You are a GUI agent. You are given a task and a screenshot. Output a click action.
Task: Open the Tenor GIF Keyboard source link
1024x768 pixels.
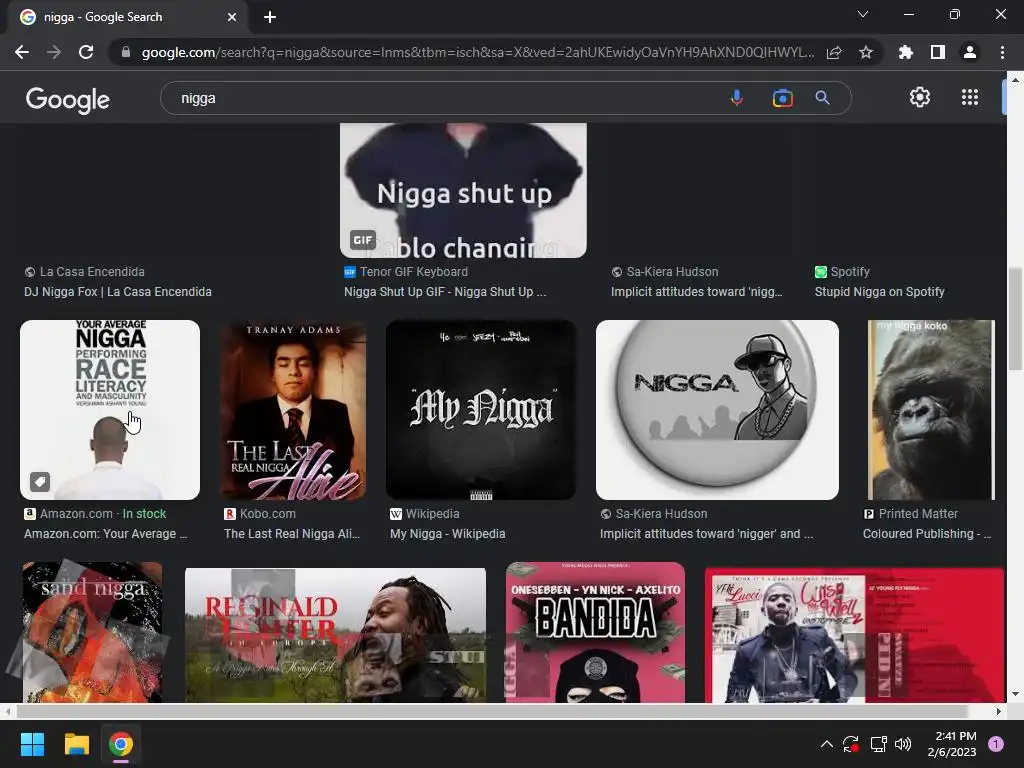tap(406, 272)
